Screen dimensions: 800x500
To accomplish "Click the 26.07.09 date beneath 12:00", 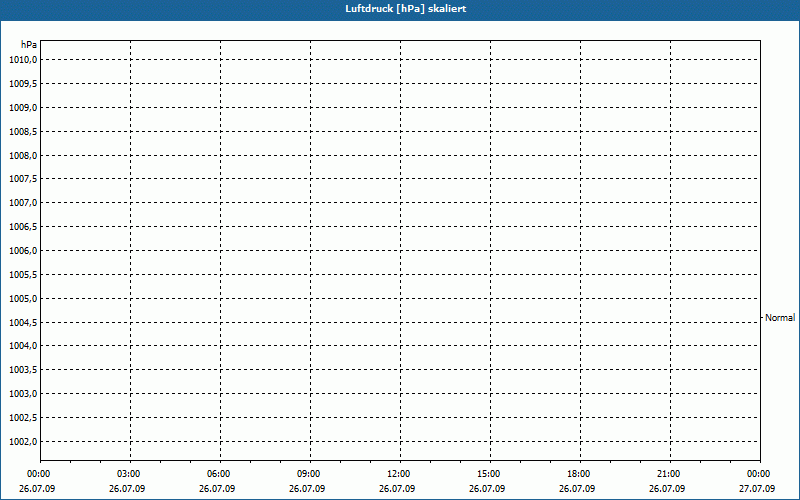I will point(397,489).
